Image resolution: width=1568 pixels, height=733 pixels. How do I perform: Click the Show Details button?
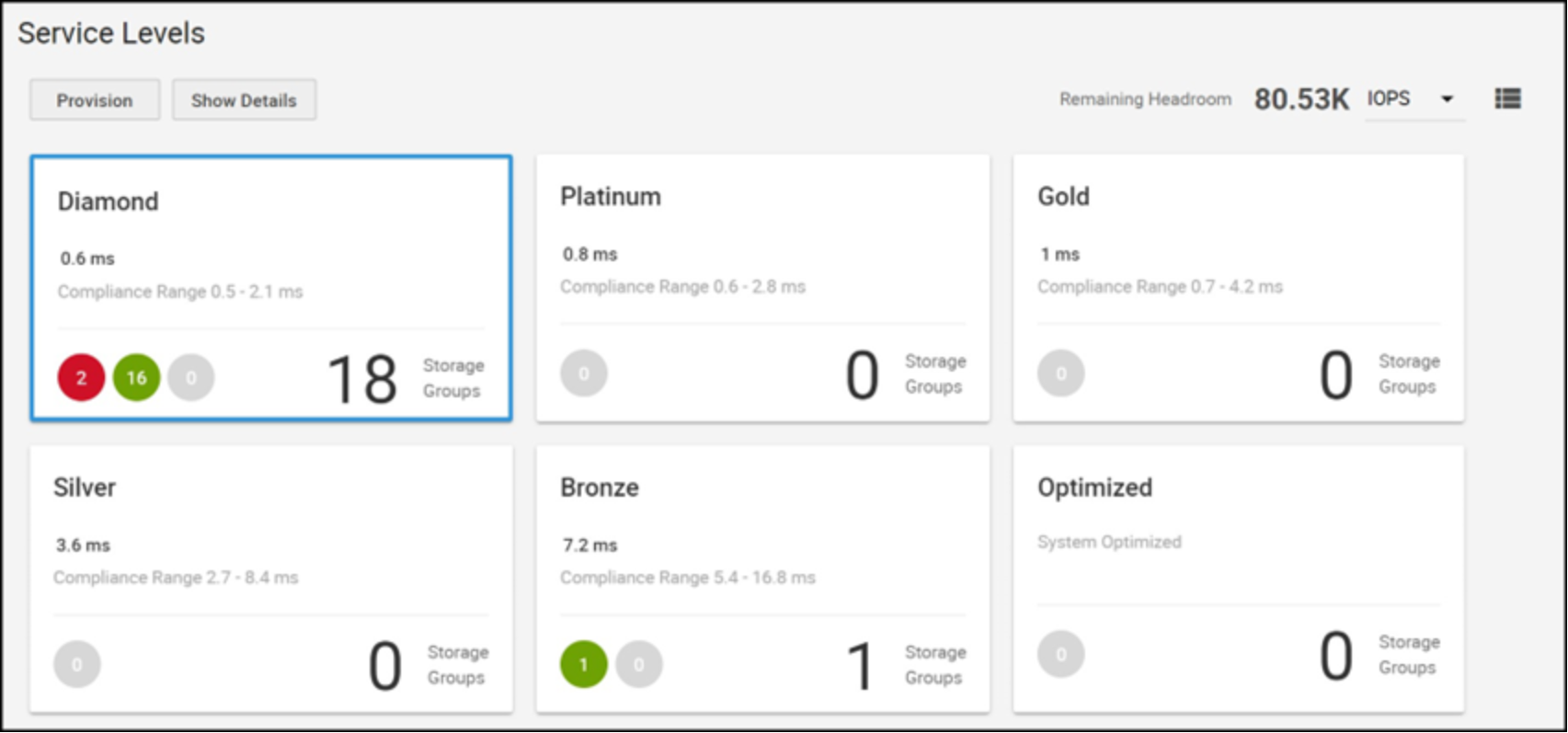pyautogui.click(x=244, y=100)
